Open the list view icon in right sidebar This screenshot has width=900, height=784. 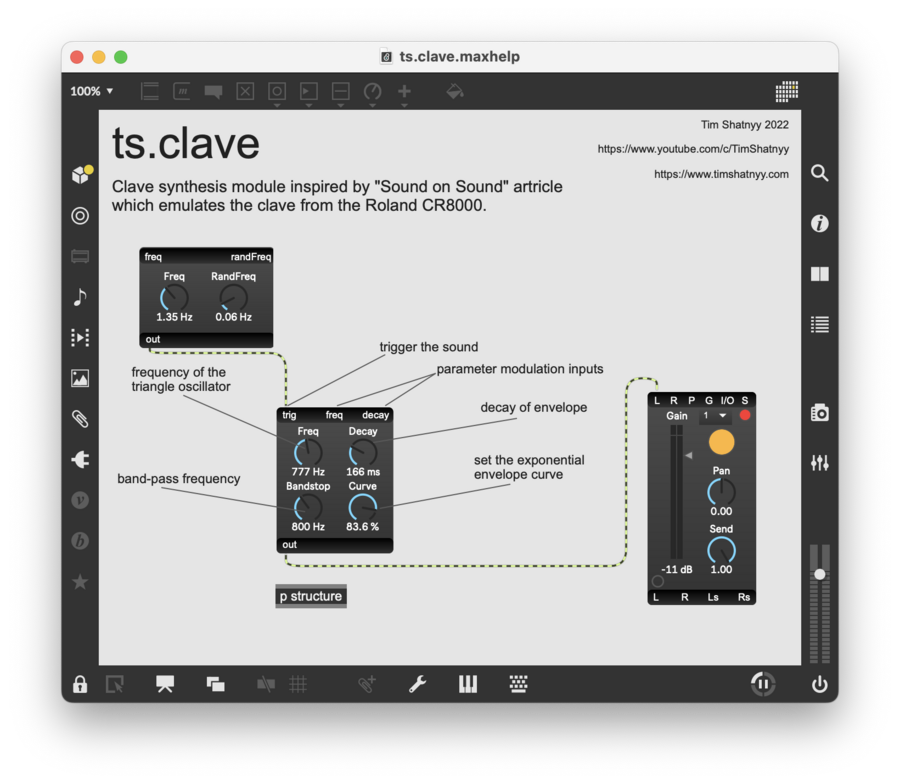(x=820, y=324)
